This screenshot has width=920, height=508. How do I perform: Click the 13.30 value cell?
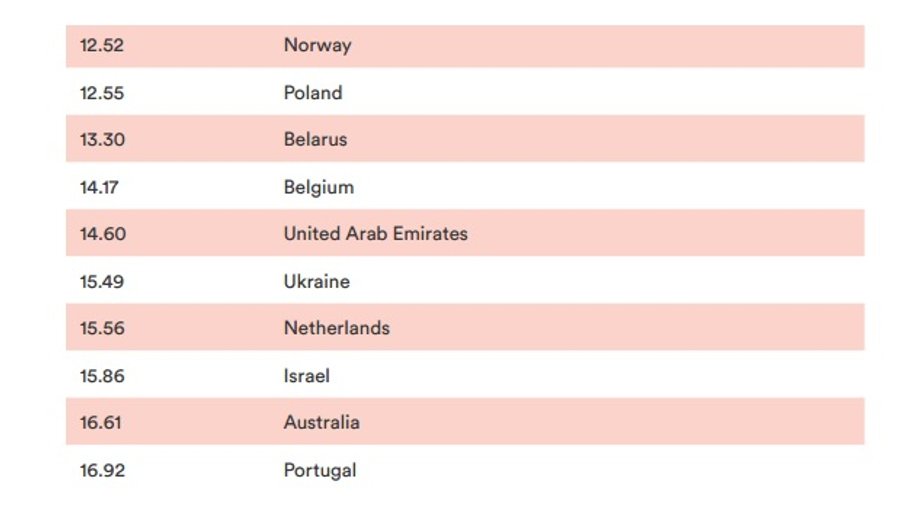(102, 140)
